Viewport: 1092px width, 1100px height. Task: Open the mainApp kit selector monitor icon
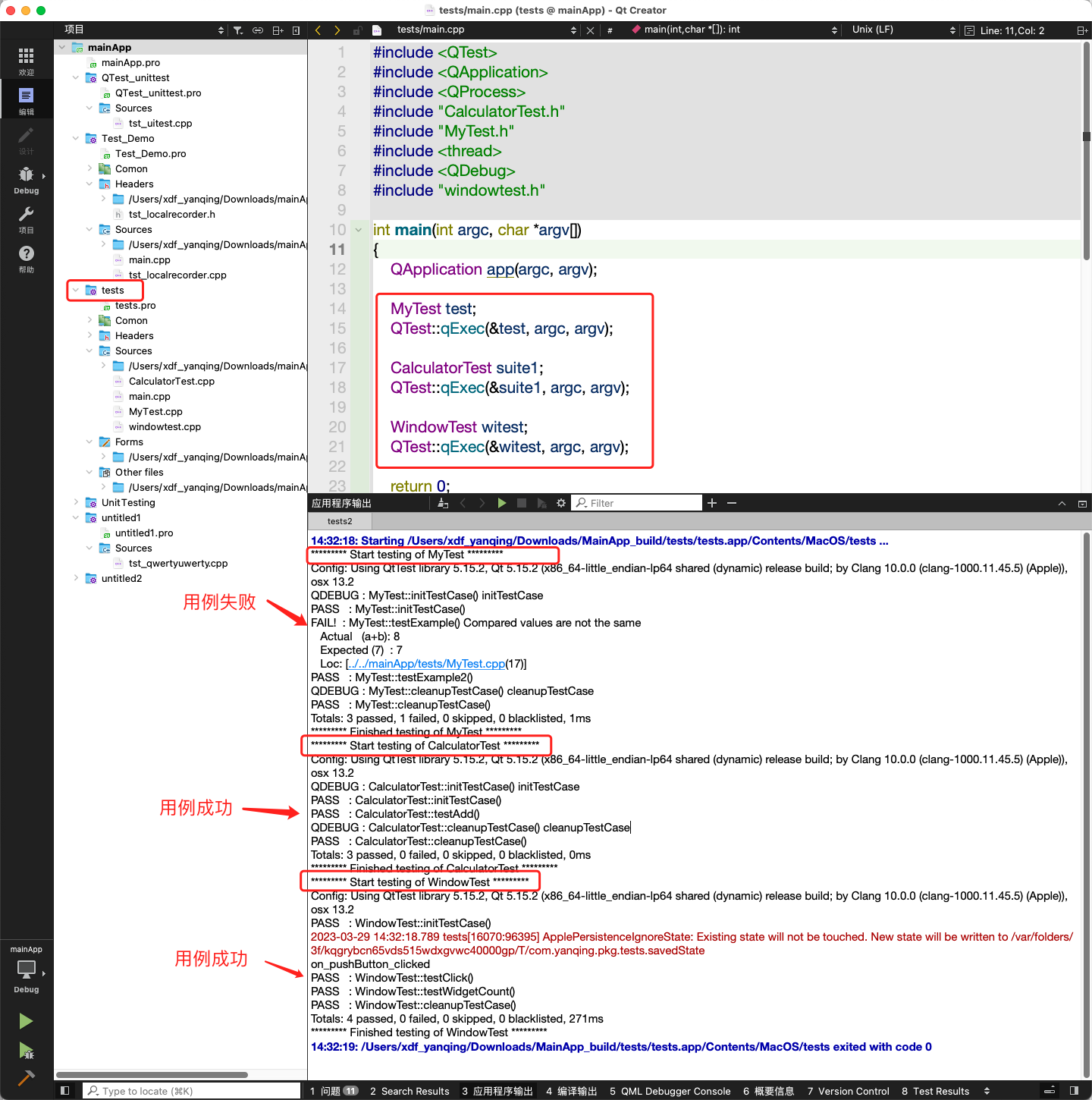(x=27, y=970)
